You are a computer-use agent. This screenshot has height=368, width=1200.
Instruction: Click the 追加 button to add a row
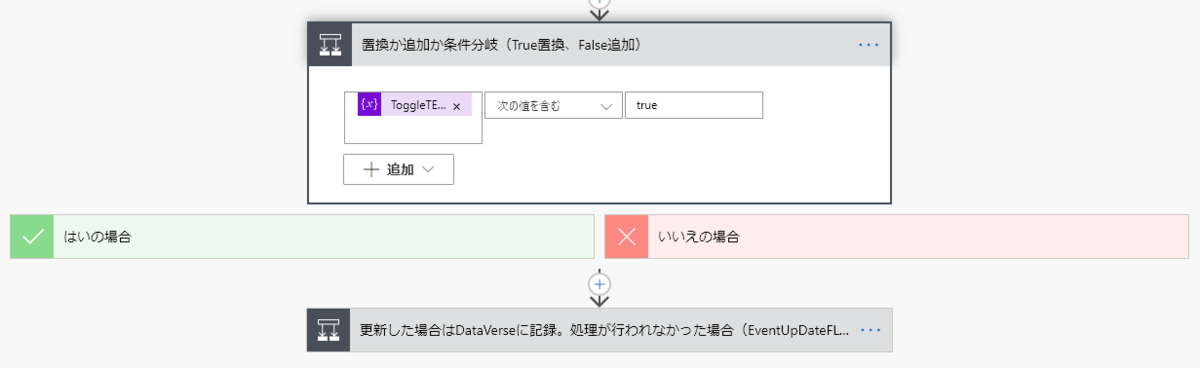(398, 169)
